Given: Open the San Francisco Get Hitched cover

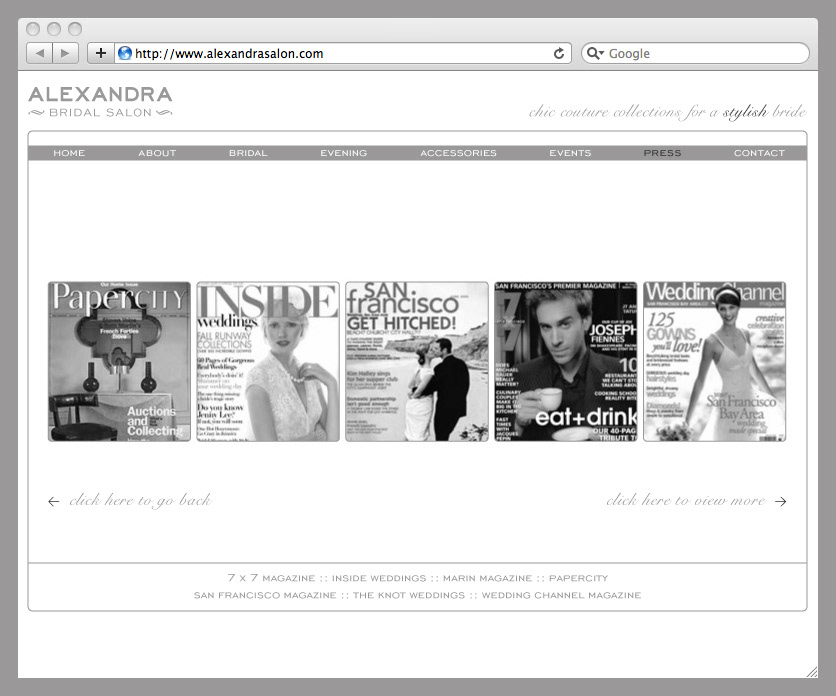Looking at the screenshot, I should (x=417, y=362).
